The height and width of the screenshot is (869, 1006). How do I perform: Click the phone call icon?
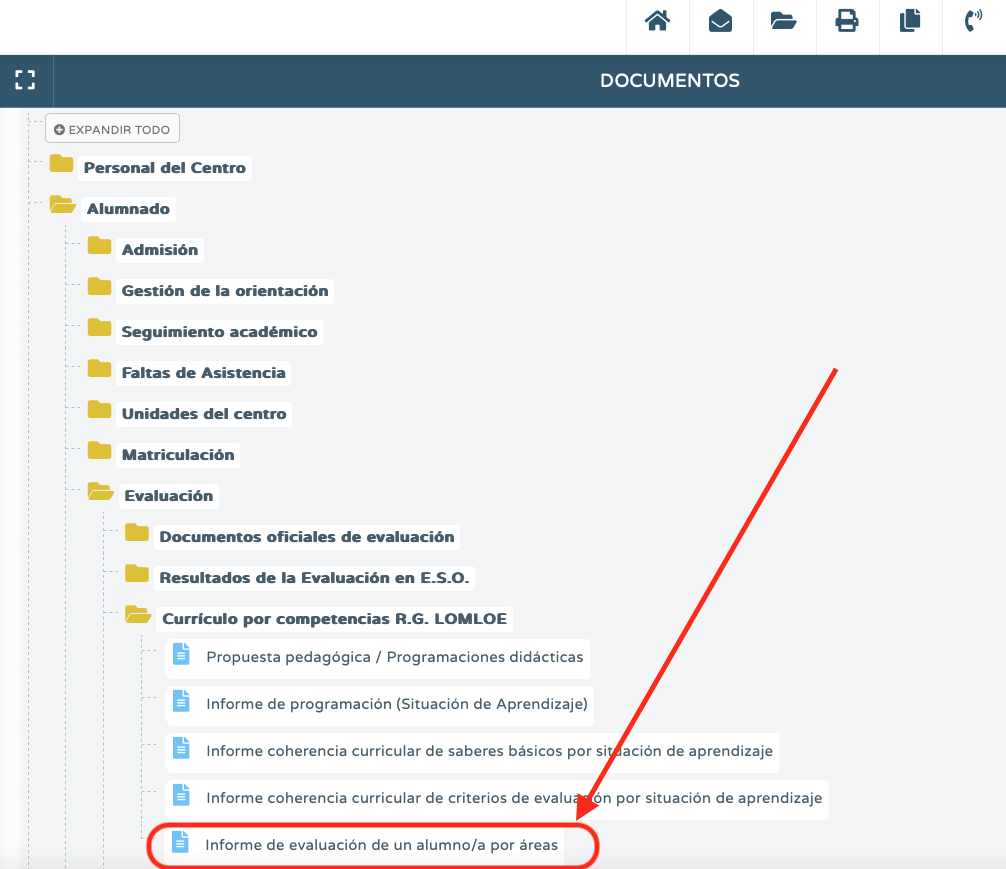point(973,21)
